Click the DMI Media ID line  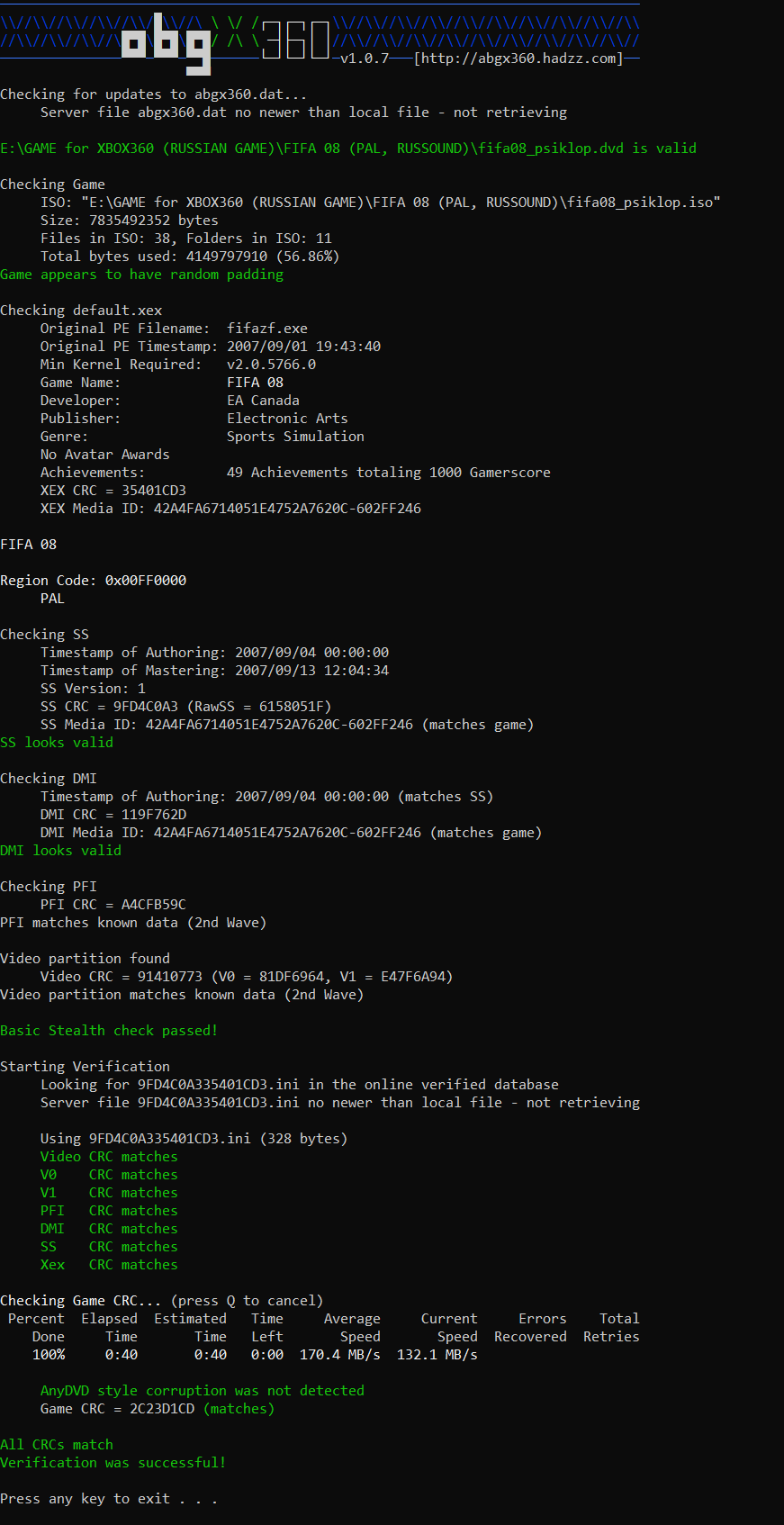(291, 833)
